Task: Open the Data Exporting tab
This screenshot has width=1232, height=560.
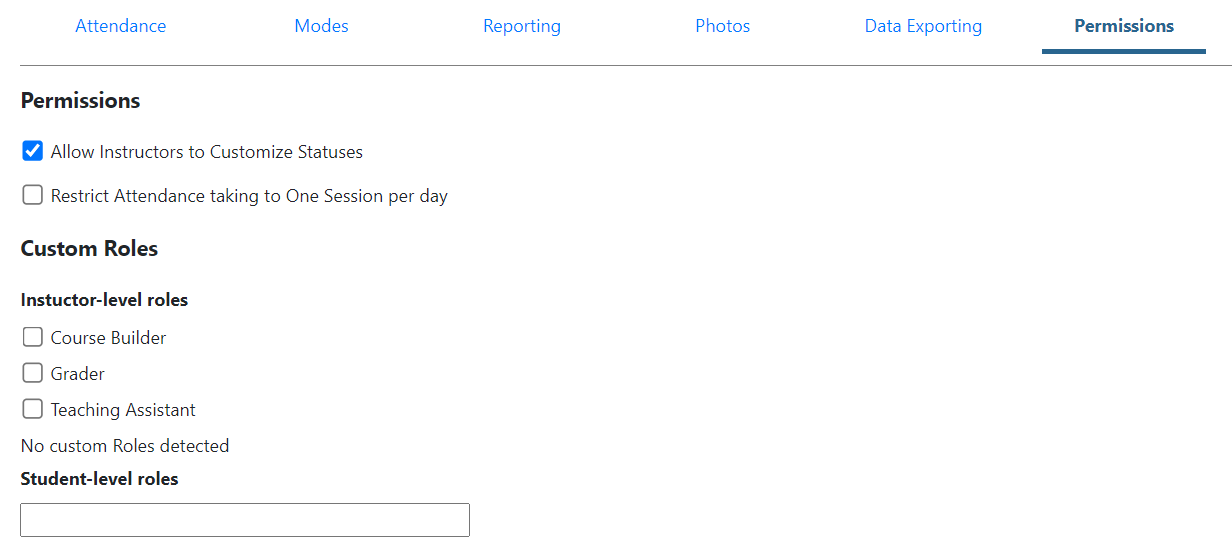Action: (x=923, y=26)
